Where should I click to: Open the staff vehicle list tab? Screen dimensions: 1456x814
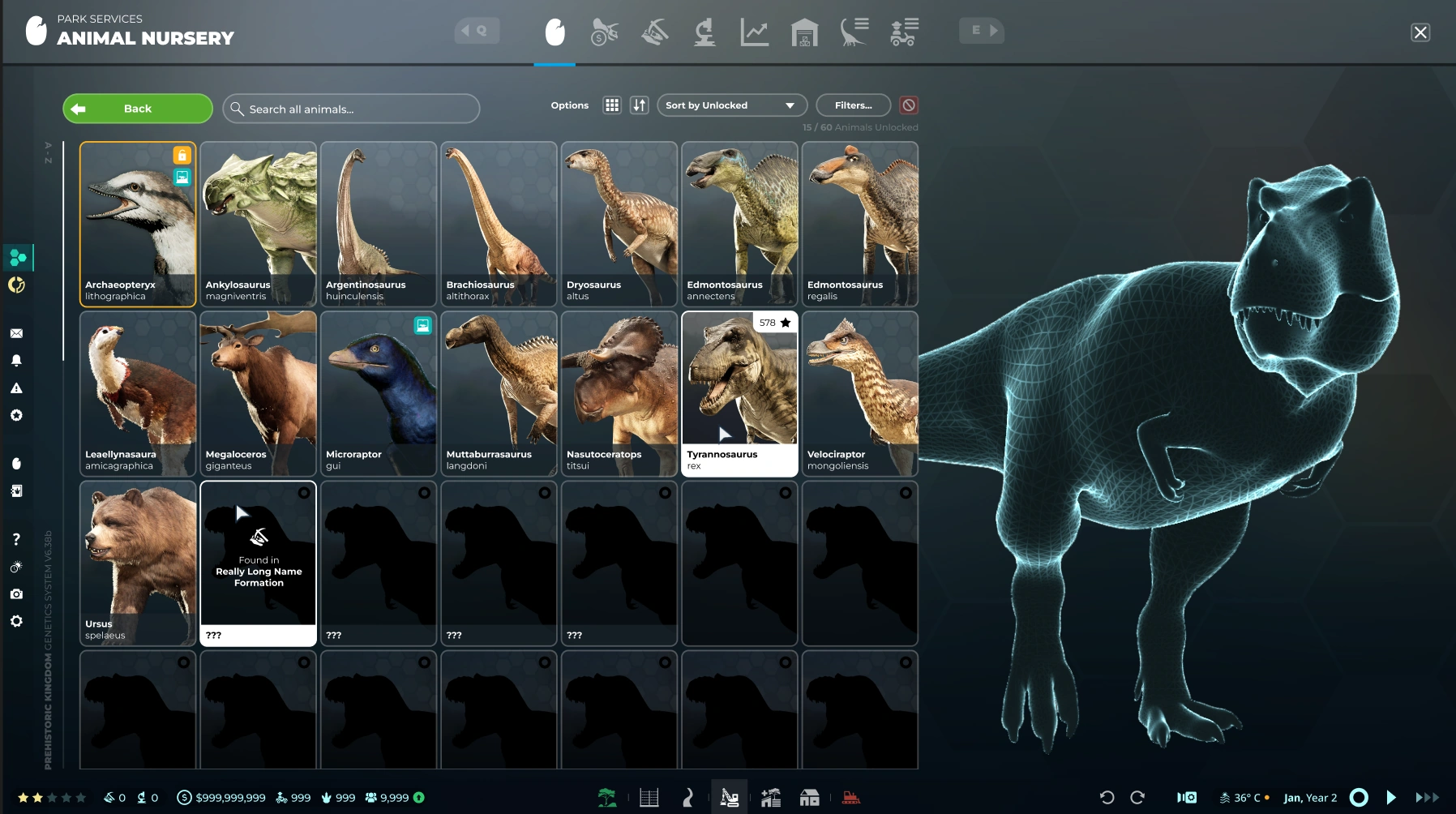coord(904,32)
